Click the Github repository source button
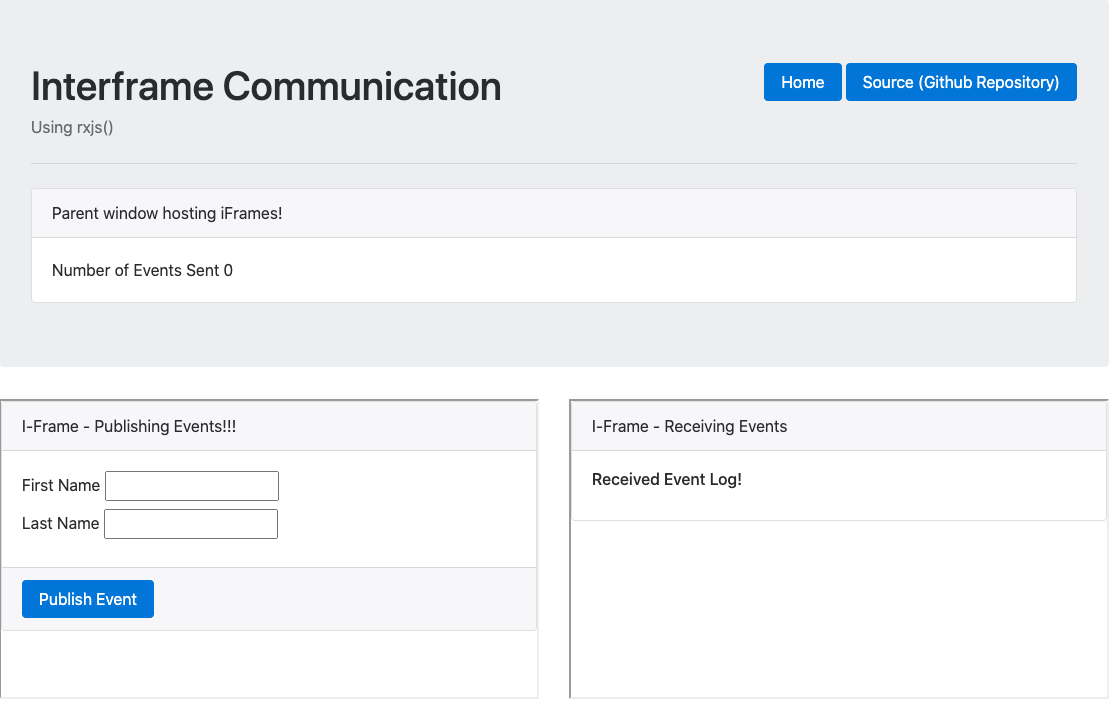1109x701 pixels. tap(961, 82)
